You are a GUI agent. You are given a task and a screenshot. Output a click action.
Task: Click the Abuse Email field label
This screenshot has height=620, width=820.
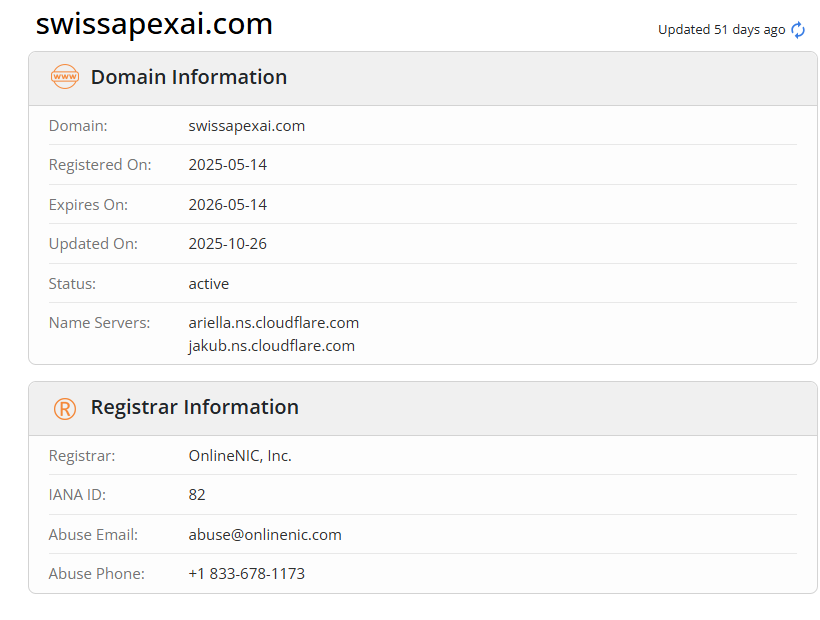click(x=93, y=535)
